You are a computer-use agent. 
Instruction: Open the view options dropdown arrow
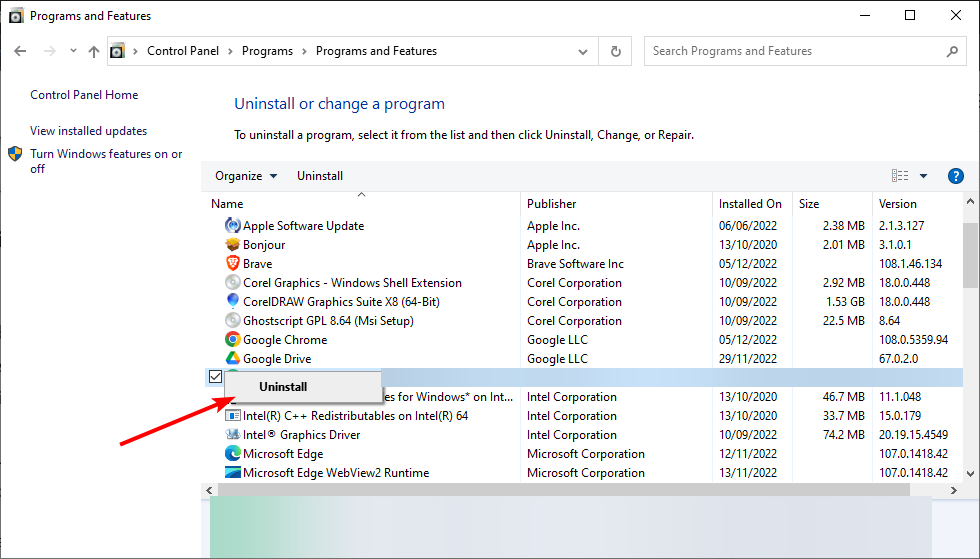click(923, 176)
